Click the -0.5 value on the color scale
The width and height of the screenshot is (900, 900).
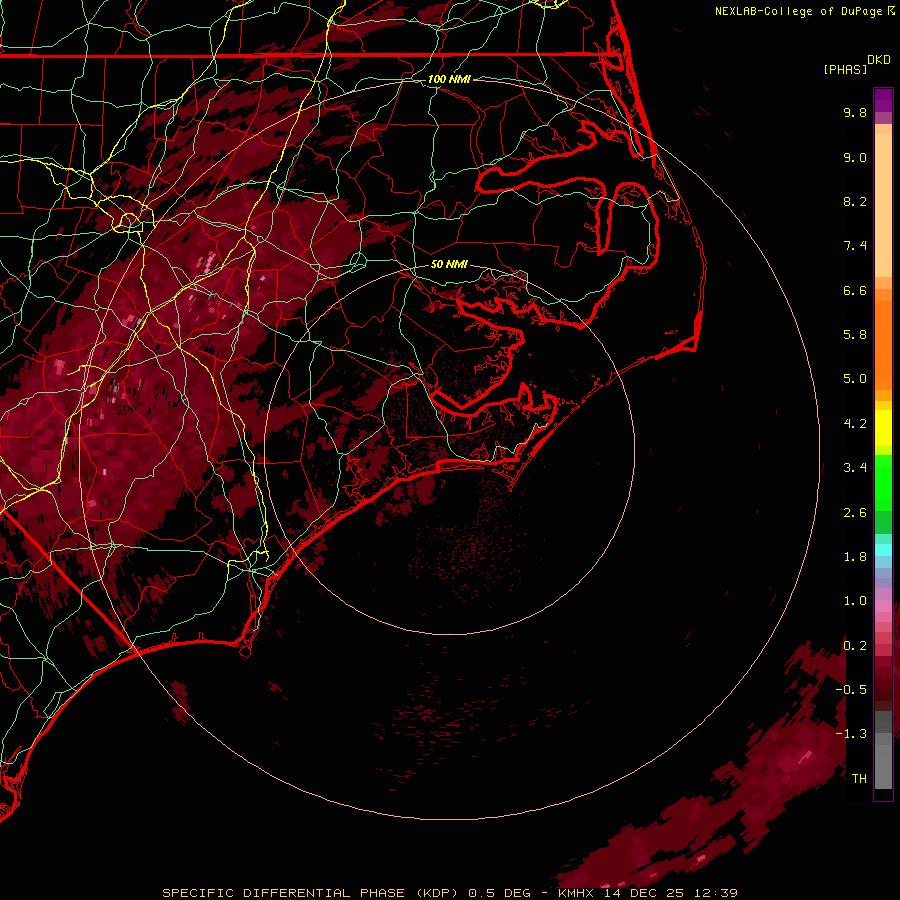coord(851,690)
